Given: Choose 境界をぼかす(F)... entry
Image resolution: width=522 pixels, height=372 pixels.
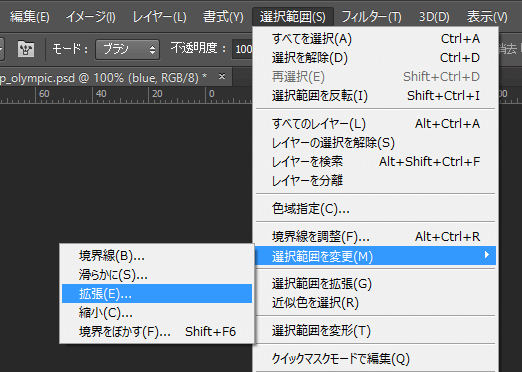Looking at the screenshot, I should 157,332.
